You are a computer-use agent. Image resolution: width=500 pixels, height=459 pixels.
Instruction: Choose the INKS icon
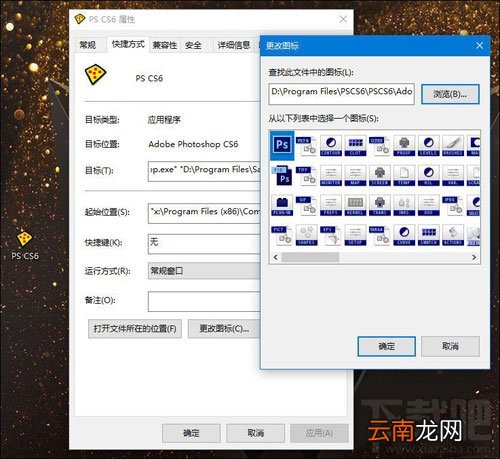(x=404, y=205)
